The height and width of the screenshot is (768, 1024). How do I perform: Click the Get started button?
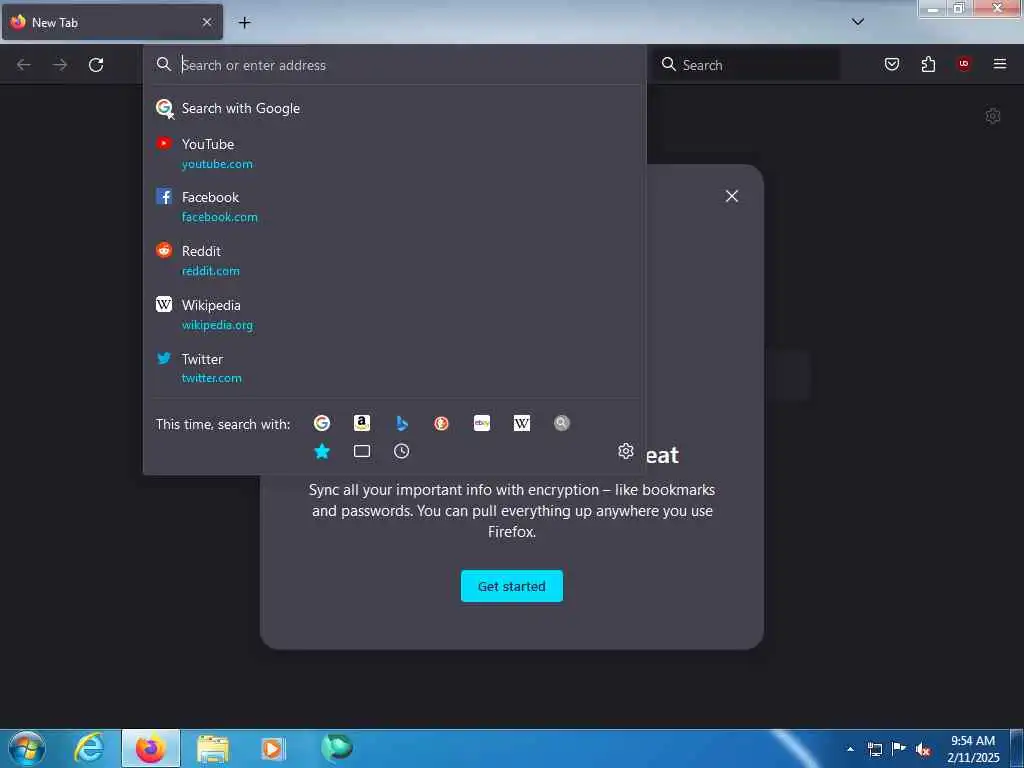coord(512,586)
